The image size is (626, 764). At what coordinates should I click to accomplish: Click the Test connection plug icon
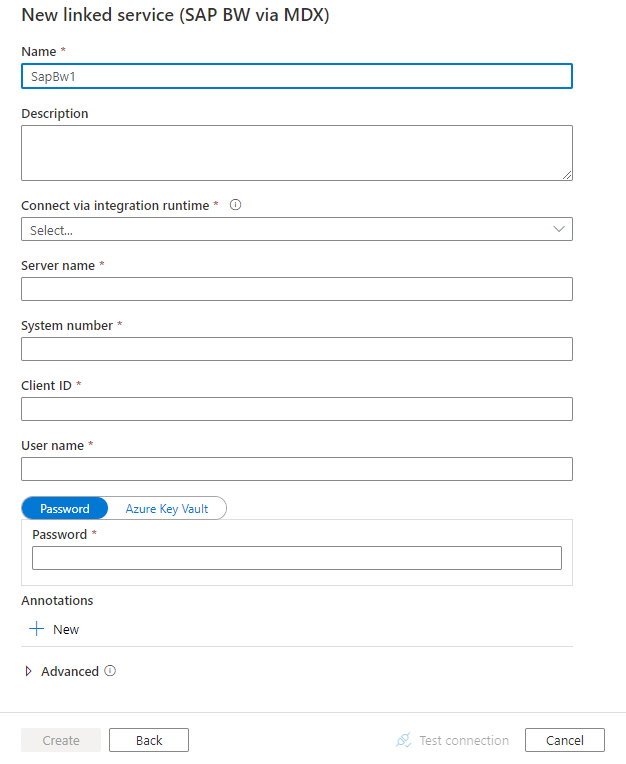click(404, 740)
